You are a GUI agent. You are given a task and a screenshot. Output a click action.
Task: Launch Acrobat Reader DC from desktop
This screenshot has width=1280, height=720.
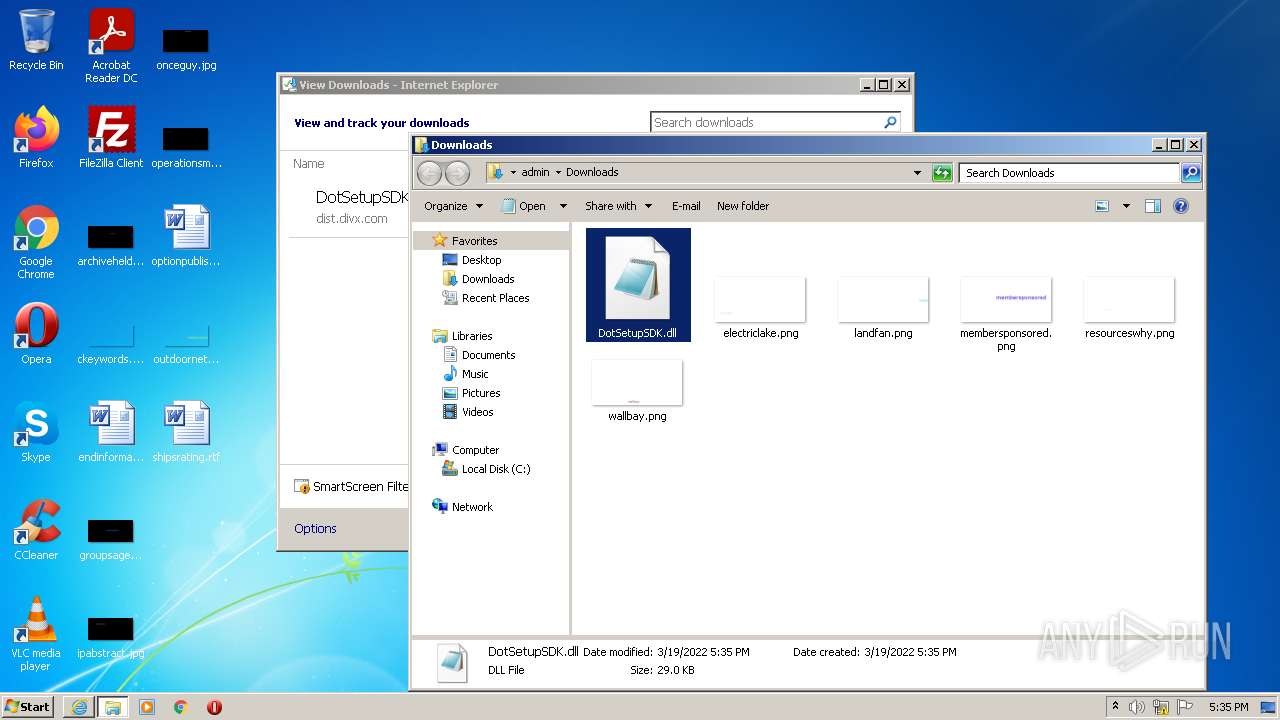(x=111, y=46)
